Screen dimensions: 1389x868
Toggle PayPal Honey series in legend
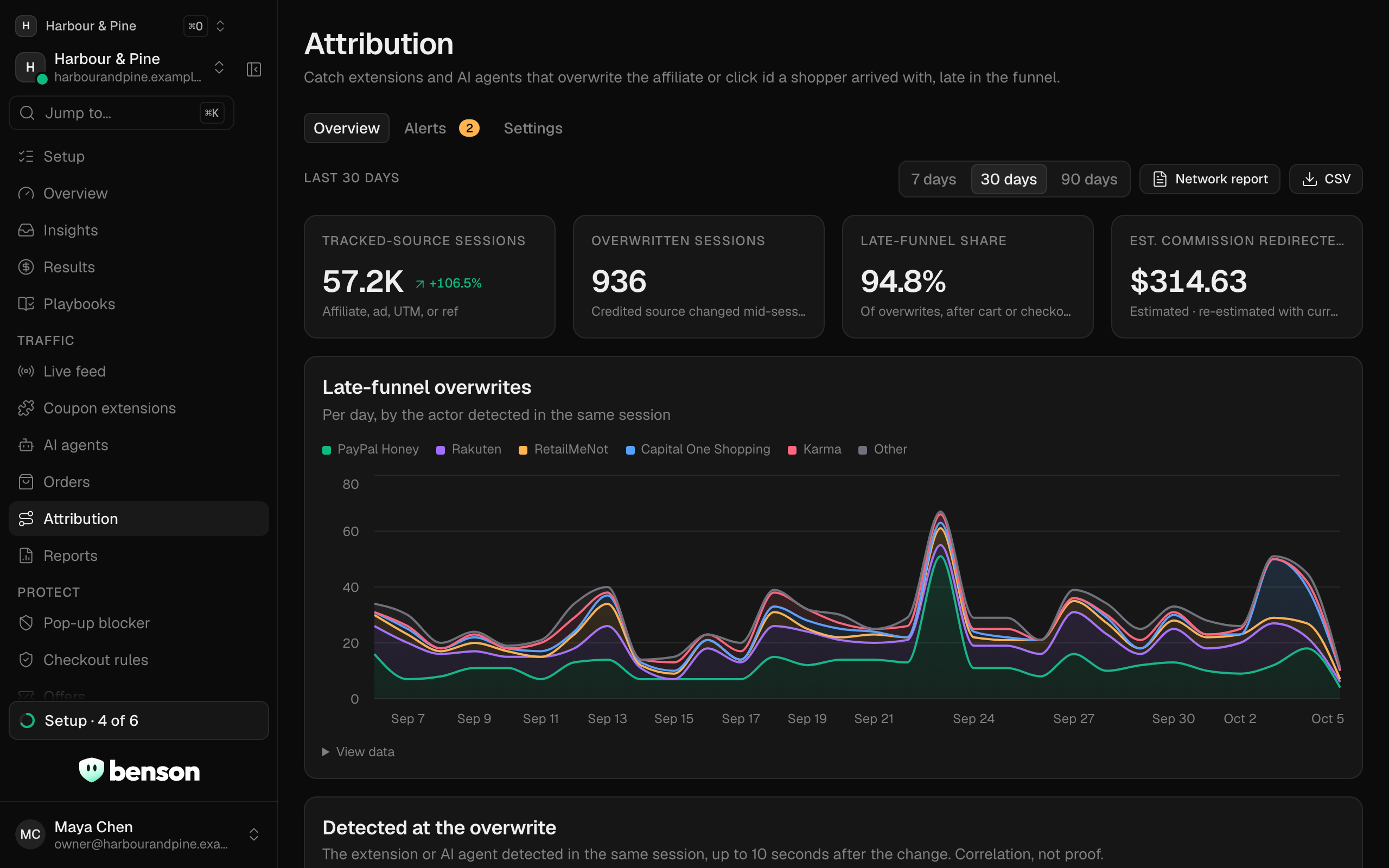click(371, 450)
